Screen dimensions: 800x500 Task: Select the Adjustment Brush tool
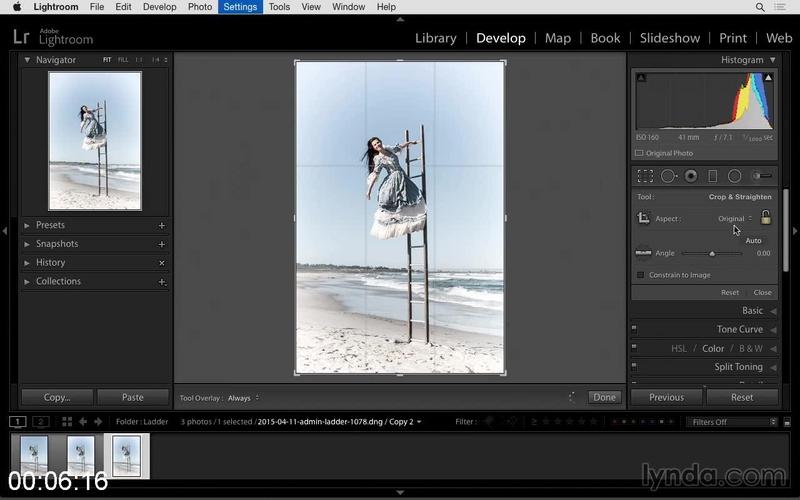coord(762,176)
